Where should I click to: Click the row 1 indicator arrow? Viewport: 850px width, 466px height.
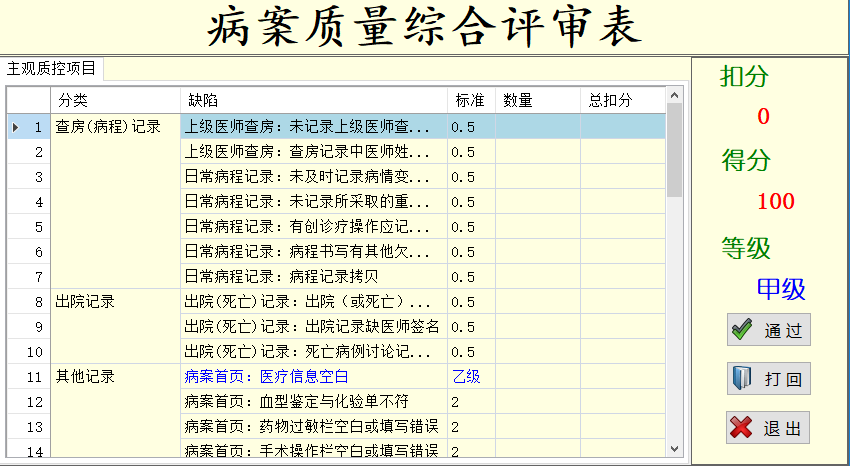[16, 127]
